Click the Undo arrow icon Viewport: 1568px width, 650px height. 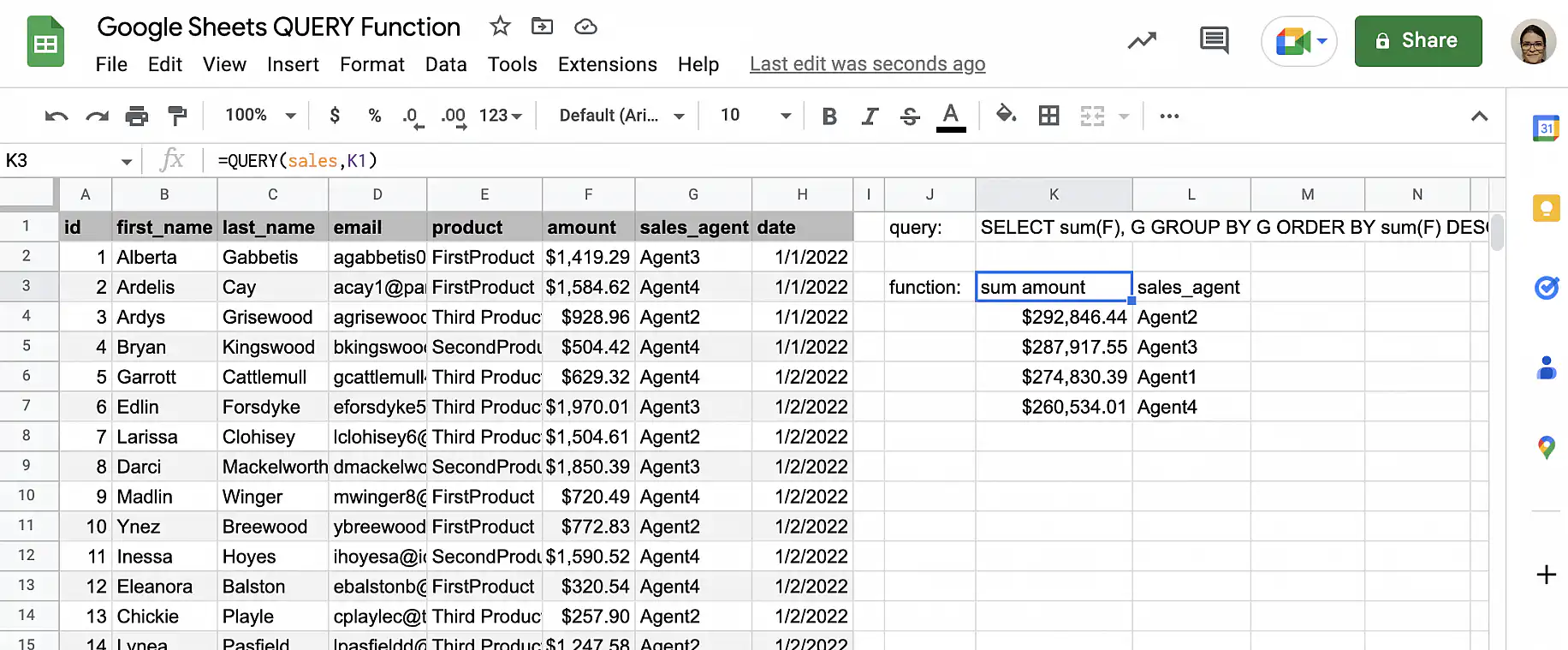pos(56,116)
